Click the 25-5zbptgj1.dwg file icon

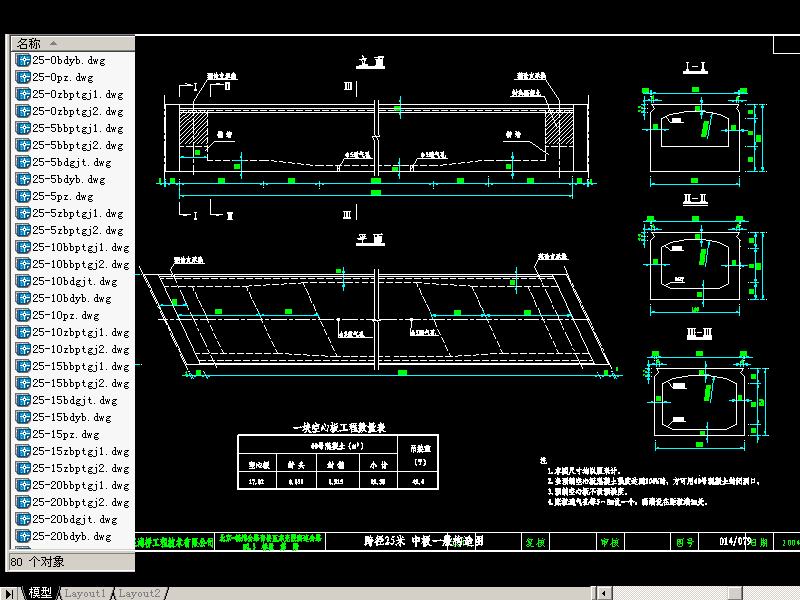coord(23,213)
